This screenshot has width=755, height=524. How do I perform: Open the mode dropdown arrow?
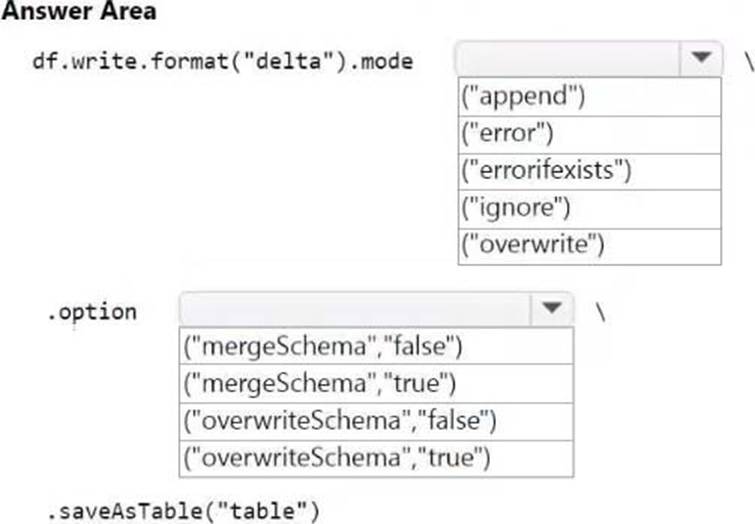702,58
